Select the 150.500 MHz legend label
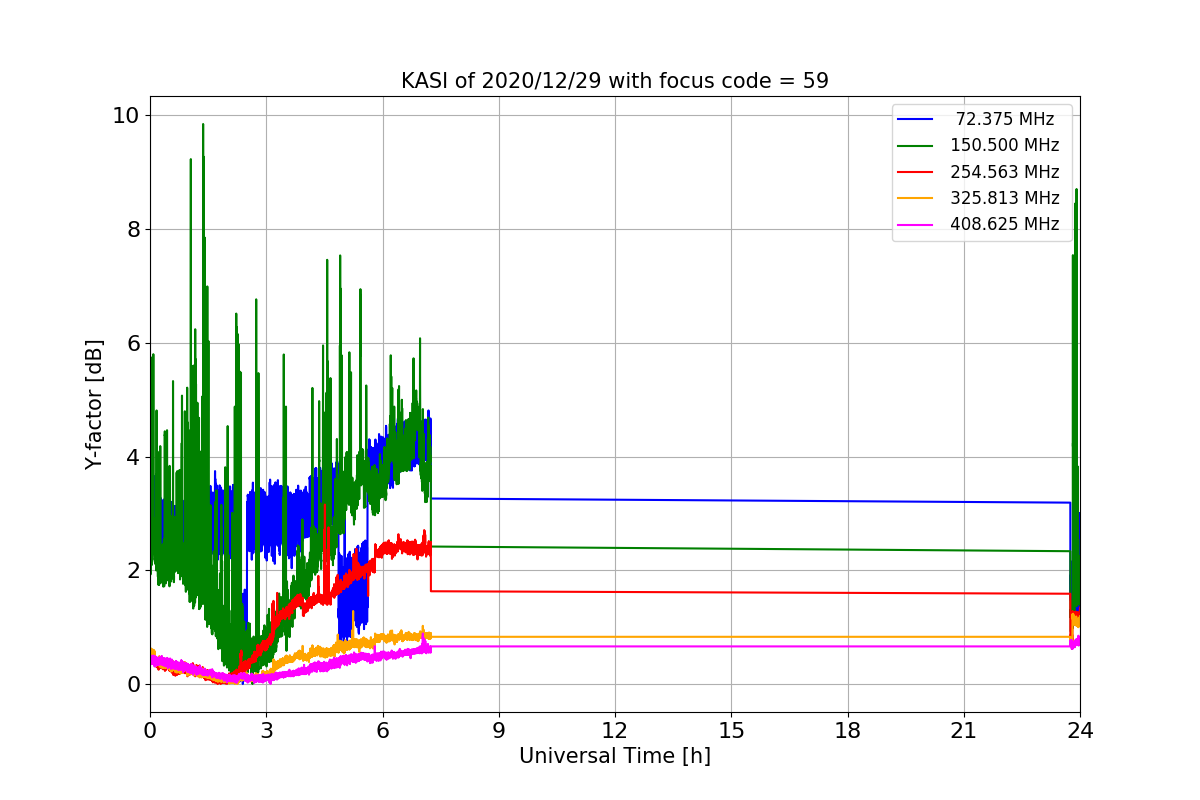This screenshot has width=1200, height=800. tap(1005, 145)
